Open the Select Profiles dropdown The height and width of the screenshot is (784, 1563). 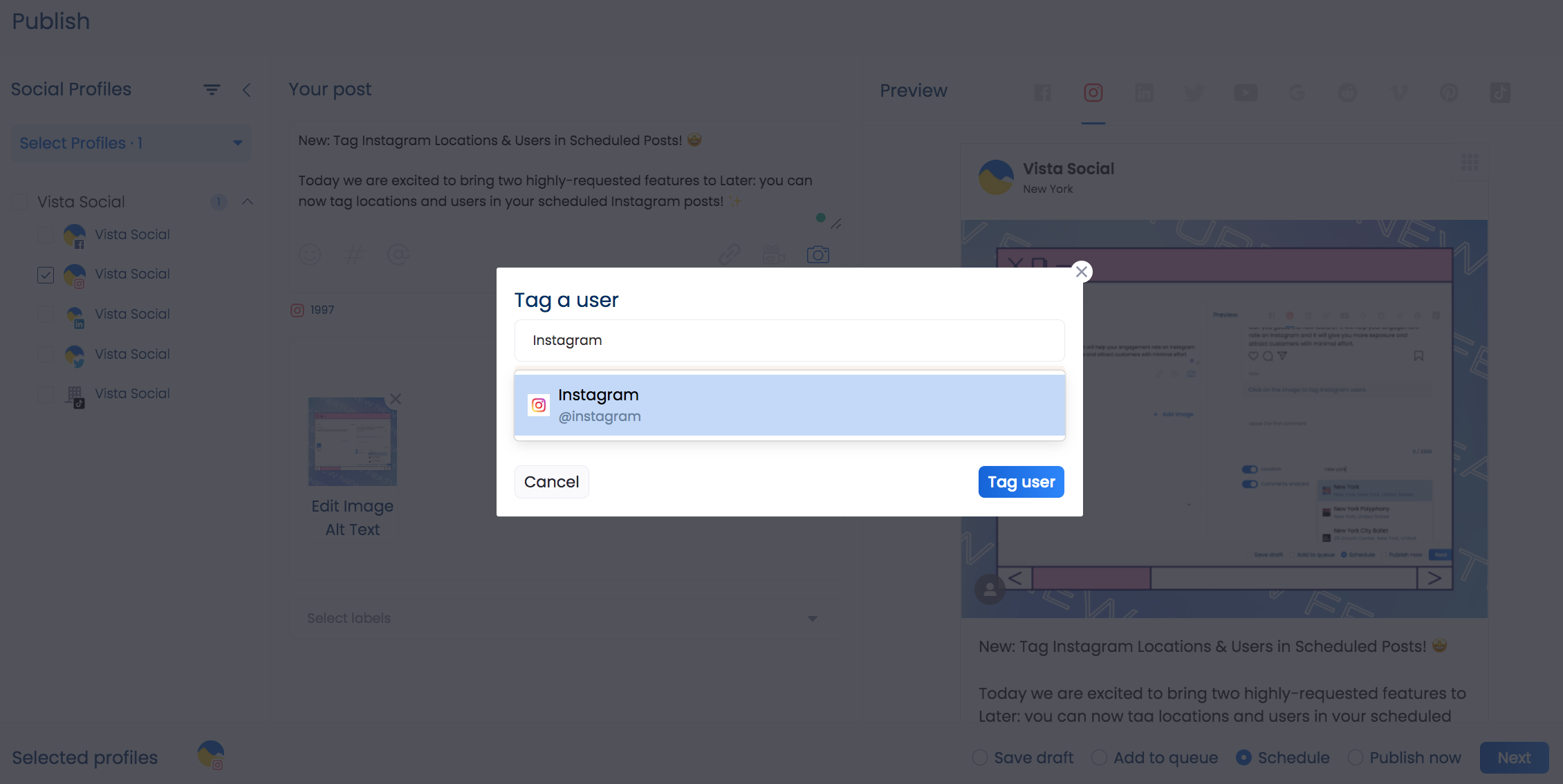131,143
